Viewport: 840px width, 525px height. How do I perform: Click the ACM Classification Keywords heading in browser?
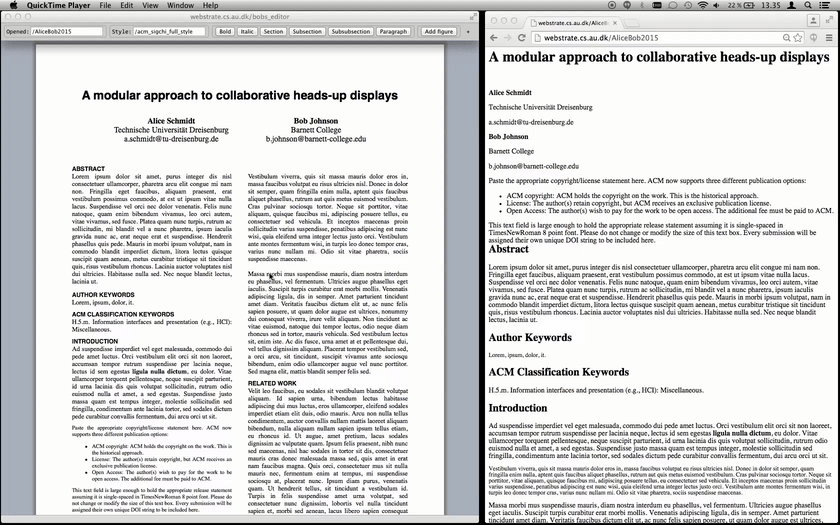click(559, 372)
